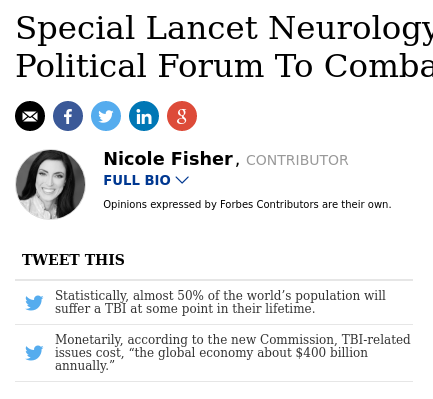This screenshot has height=399, width=433.
Task: Click the bird icon beside the 50% TBI statistic
Action: point(34,302)
